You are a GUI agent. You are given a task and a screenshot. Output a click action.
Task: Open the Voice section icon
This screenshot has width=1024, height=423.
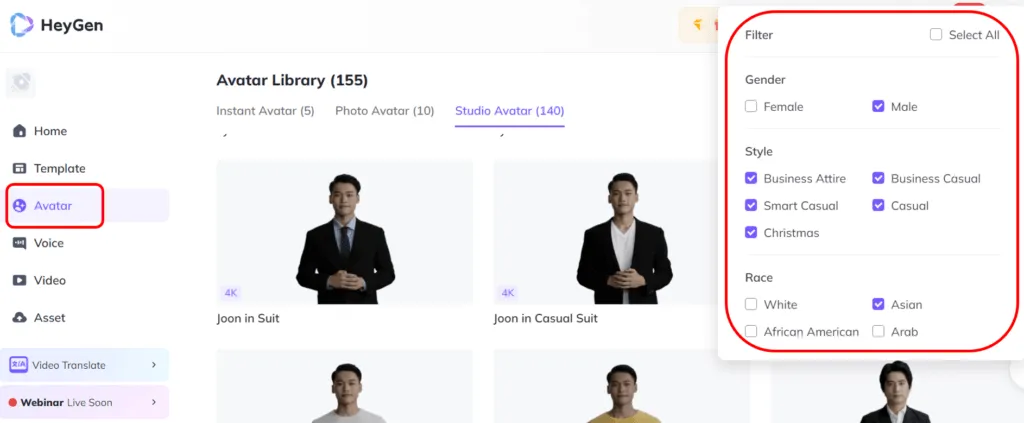pos(20,243)
